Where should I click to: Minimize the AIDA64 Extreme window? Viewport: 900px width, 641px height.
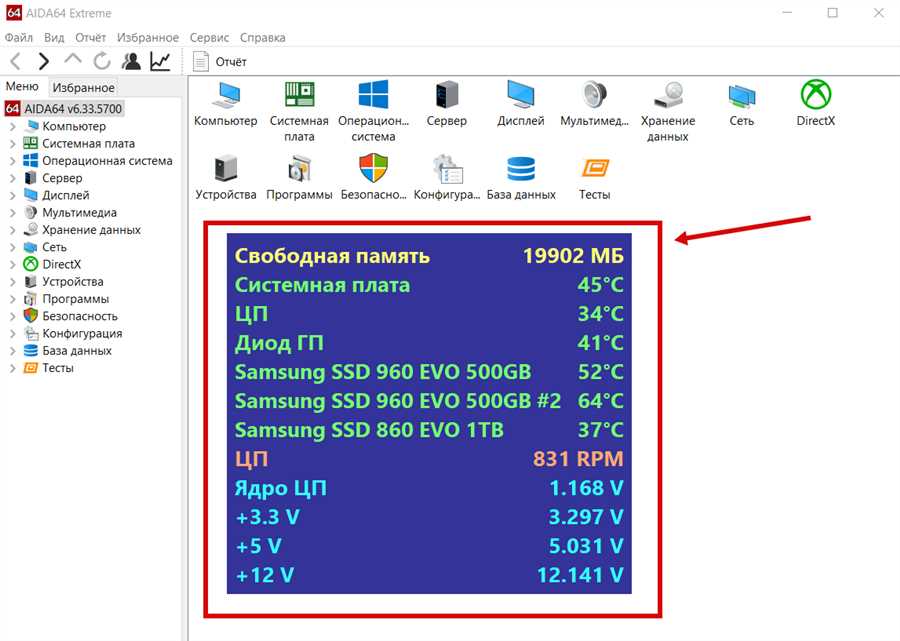click(788, 13)
